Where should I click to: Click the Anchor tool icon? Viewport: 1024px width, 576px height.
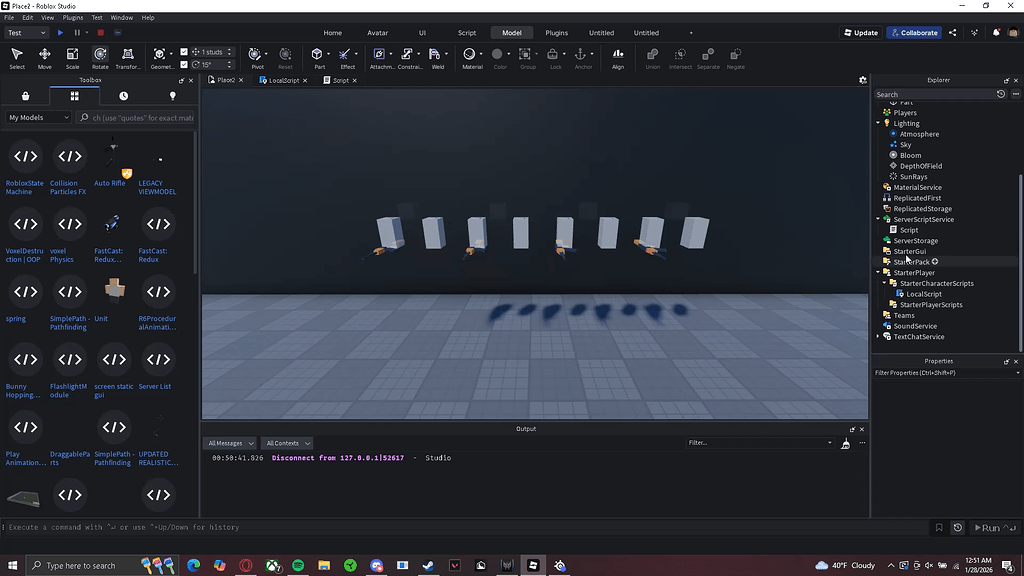coord(580,53)
